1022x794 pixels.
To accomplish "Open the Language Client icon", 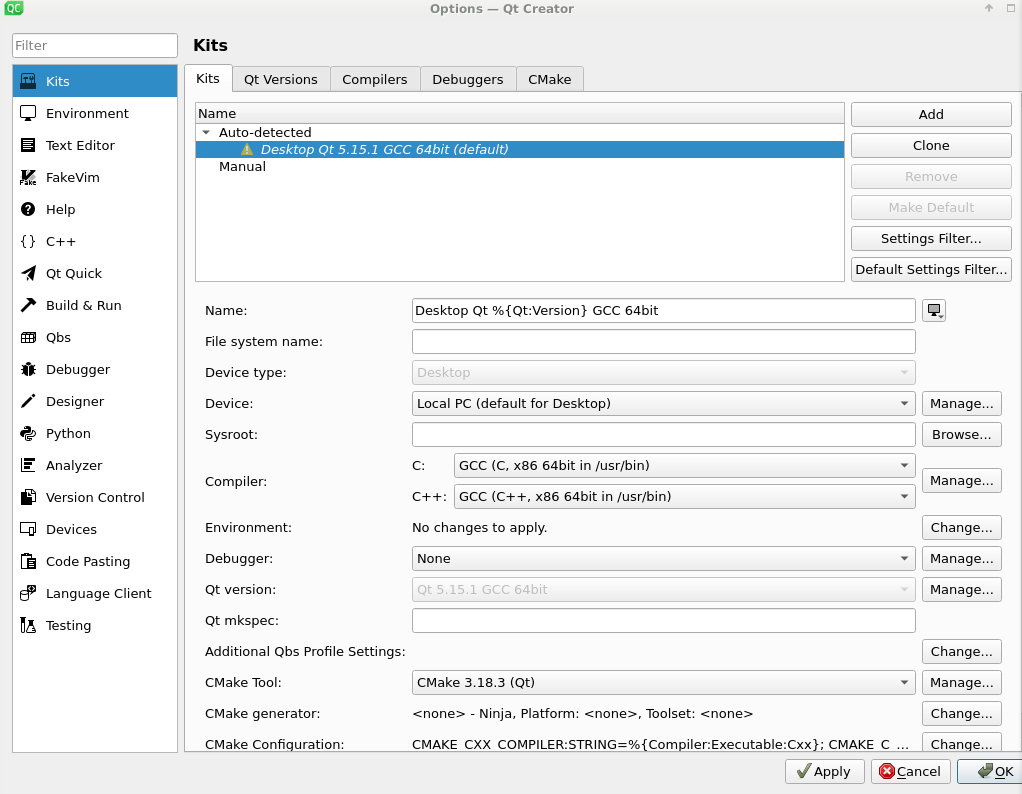I will [28, 593].
